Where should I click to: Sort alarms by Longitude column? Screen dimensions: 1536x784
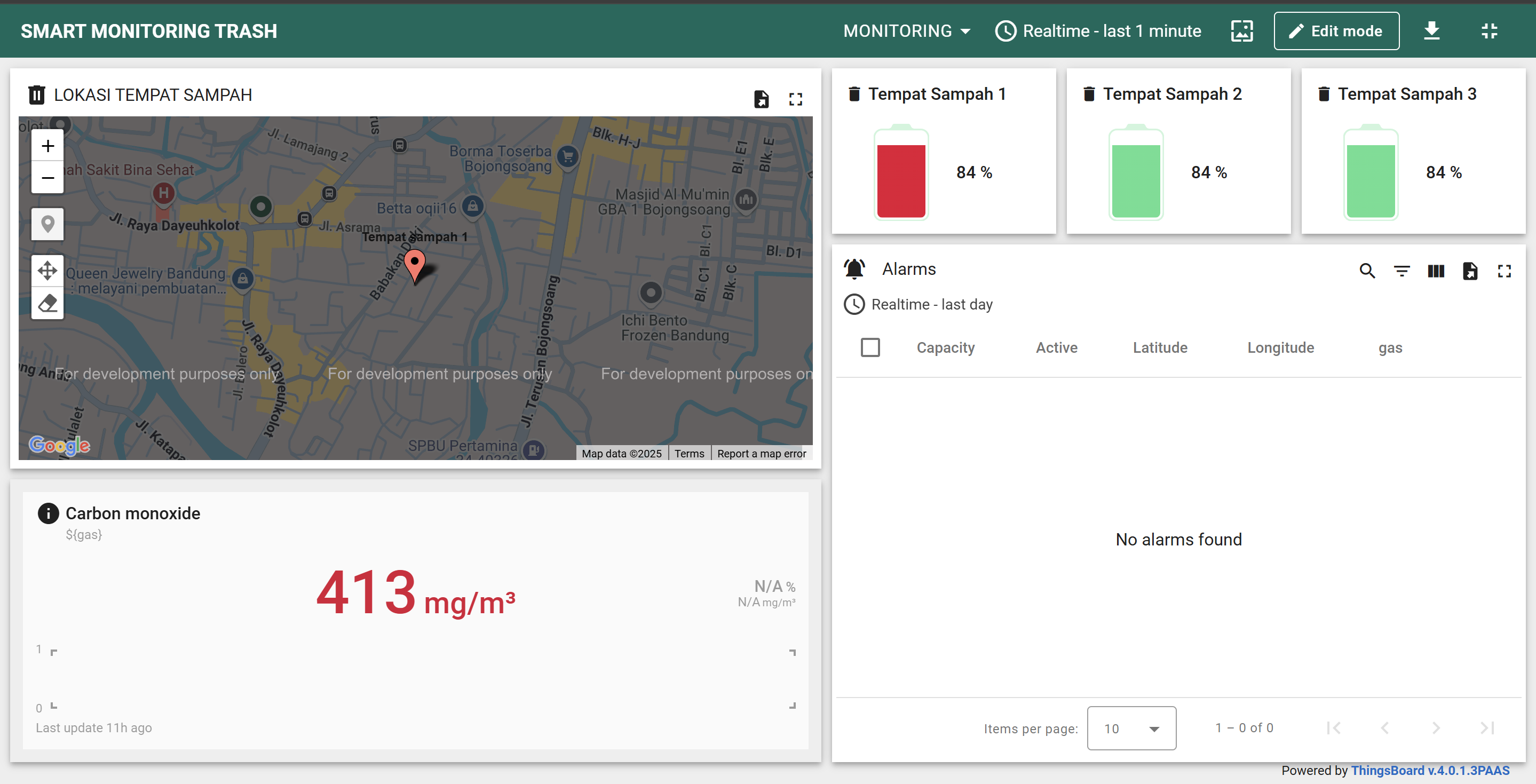(x=1280, y=347)
